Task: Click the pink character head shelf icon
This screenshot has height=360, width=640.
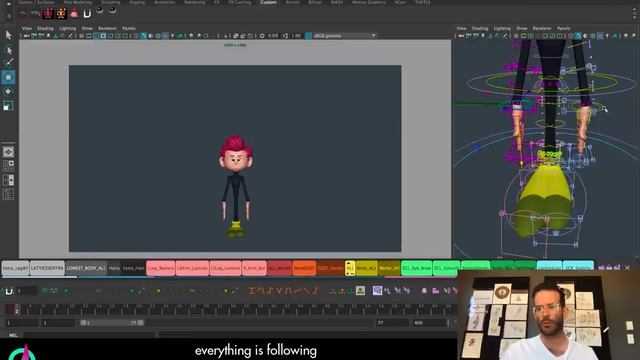Action: click(74, 14)
